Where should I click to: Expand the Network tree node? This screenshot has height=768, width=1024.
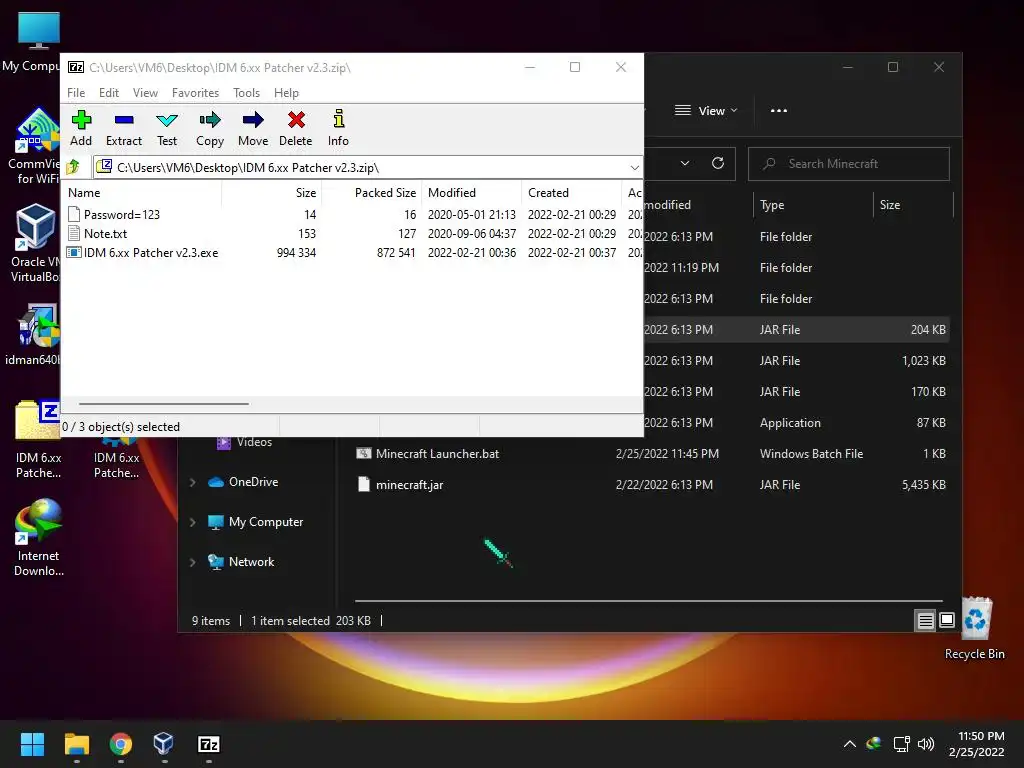[193, 562]
